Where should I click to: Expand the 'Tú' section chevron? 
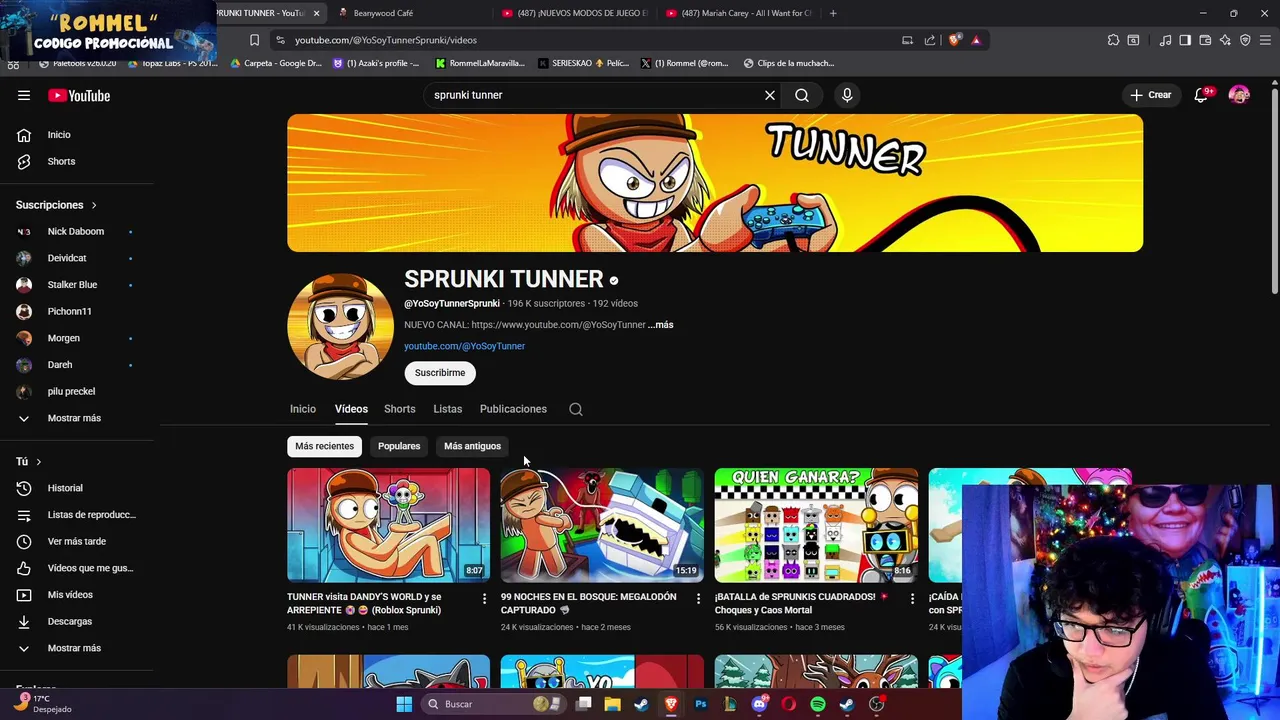(x=38, y=462)
